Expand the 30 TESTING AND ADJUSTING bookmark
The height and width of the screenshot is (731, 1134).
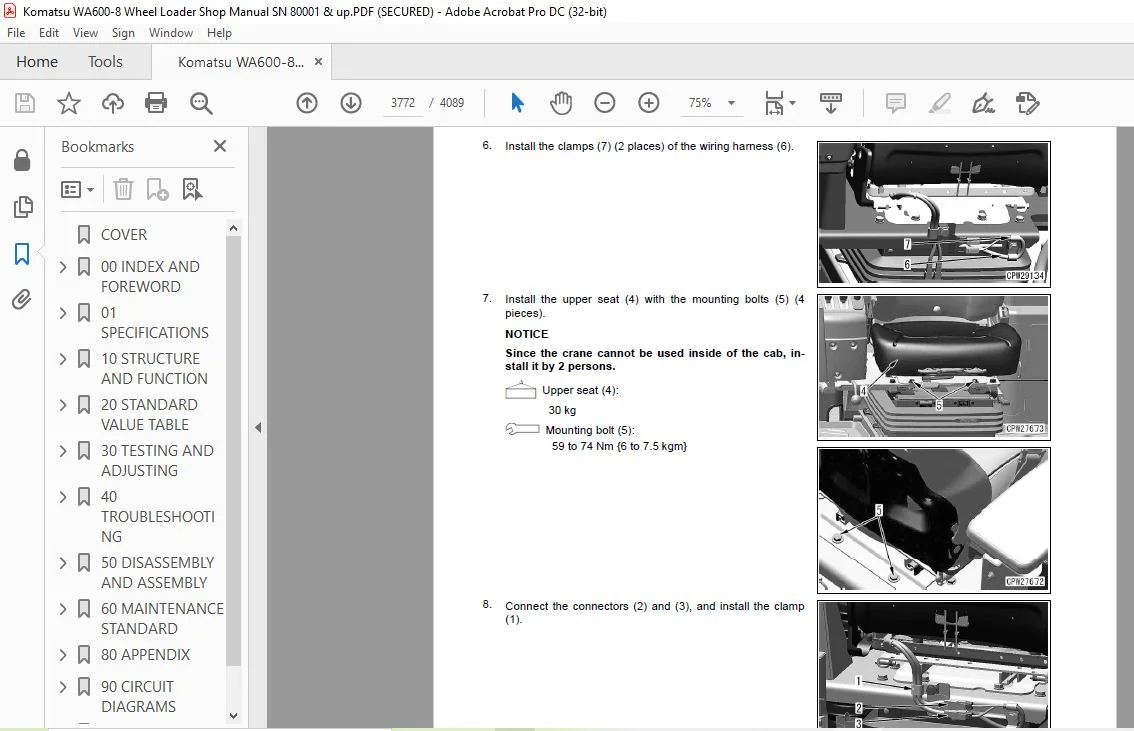pyautogui.click(x=63, y=451)
